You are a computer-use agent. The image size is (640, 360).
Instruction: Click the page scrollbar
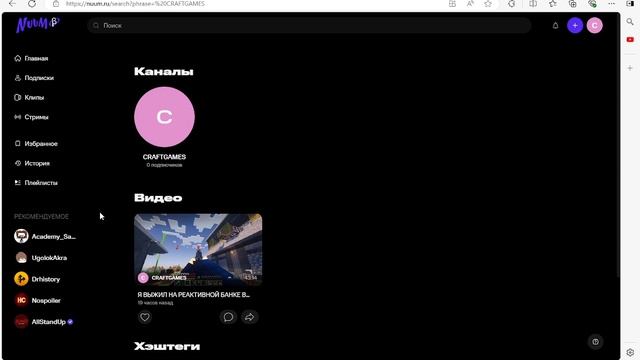pyautogui.click(x=618, y=147)
